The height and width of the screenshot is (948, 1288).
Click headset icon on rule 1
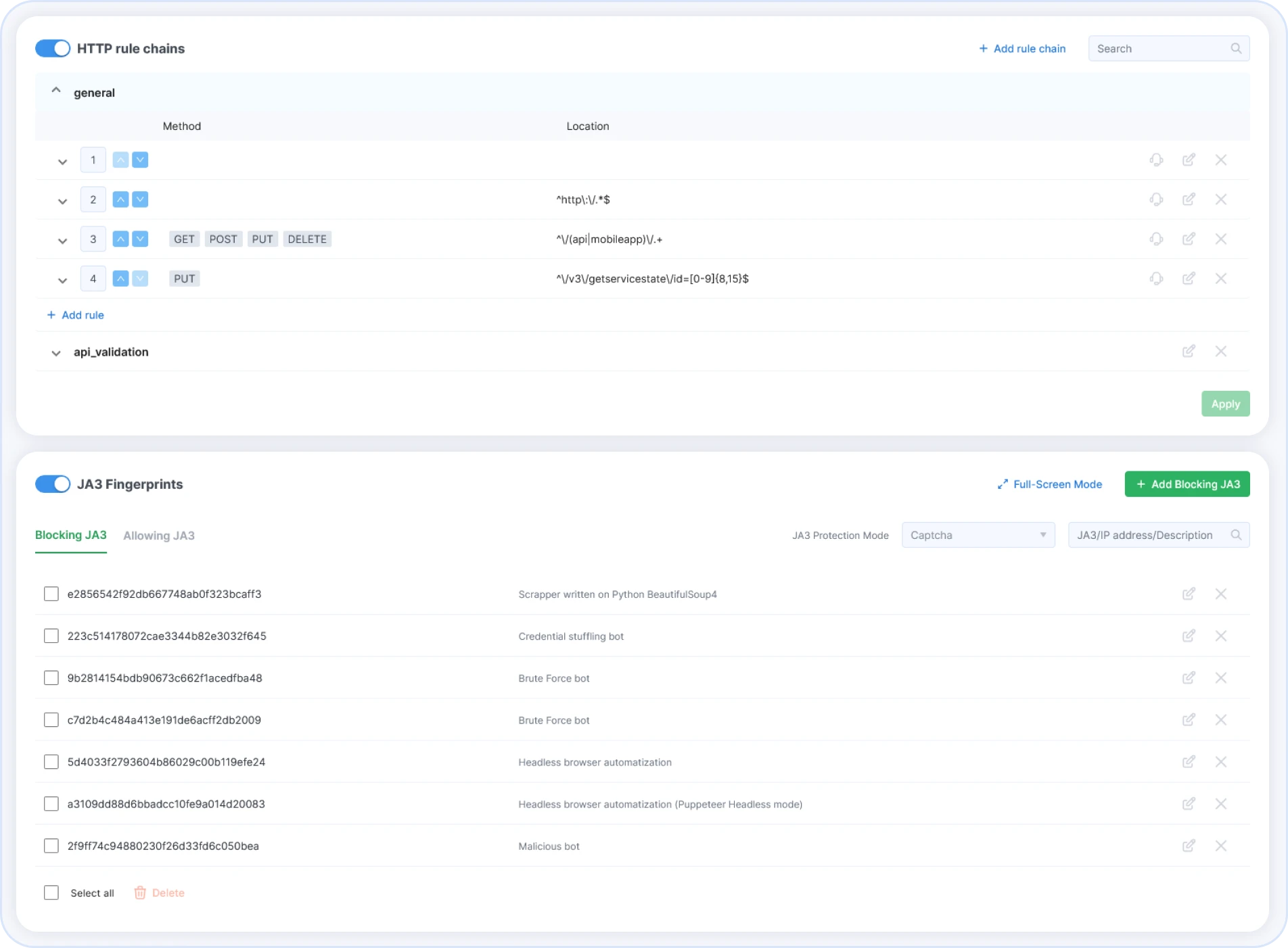[1157, 160]
